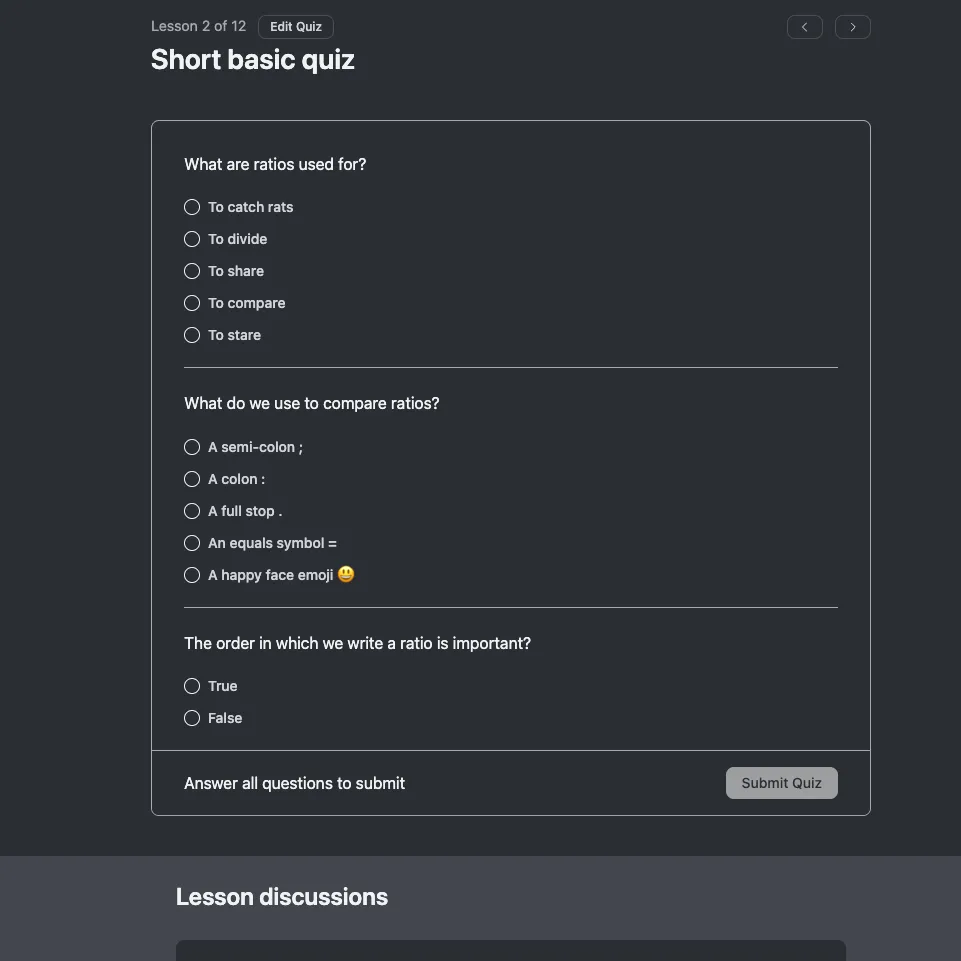Mark the ratio order statement as True

point(192,686)
